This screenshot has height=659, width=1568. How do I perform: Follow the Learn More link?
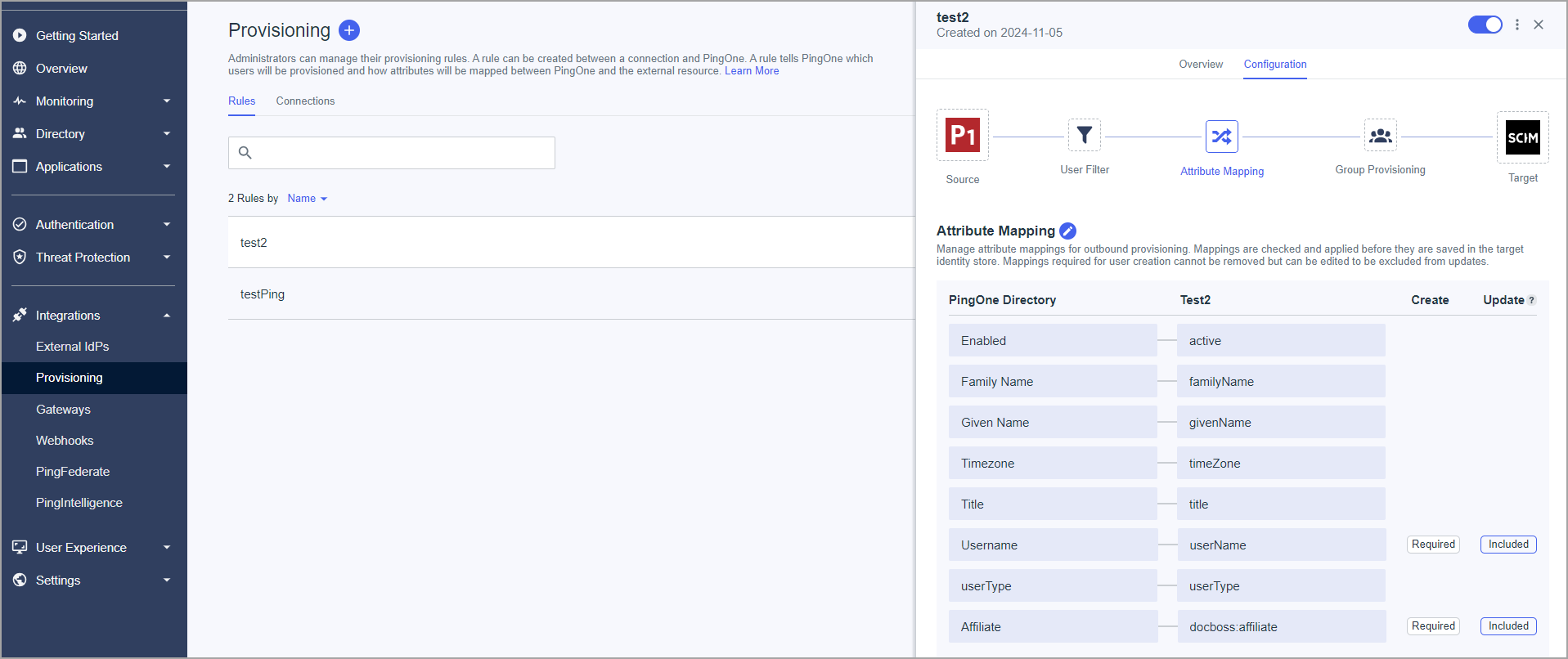[752, 71]
